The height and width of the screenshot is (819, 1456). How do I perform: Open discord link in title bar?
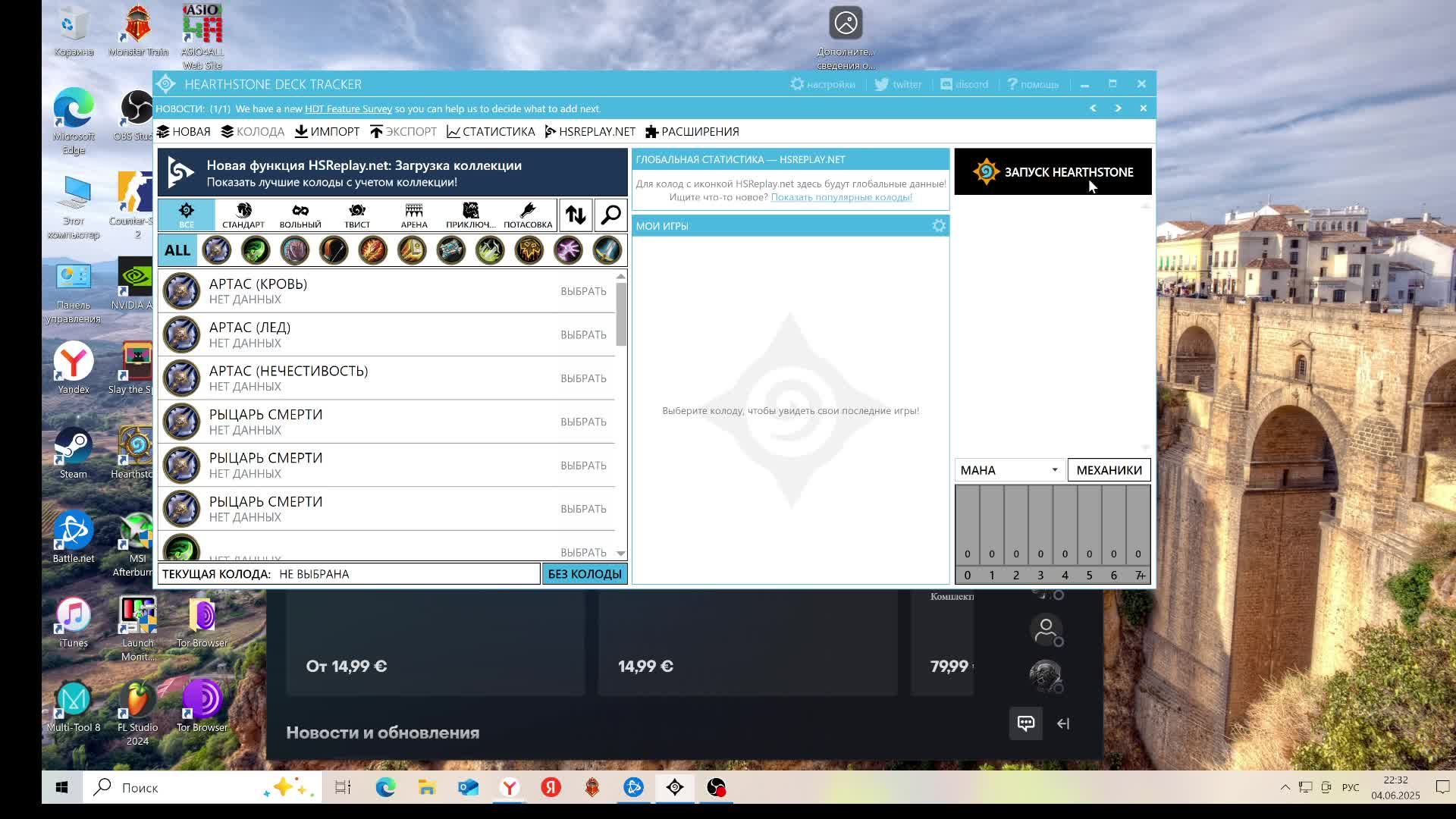pos(965,84)
